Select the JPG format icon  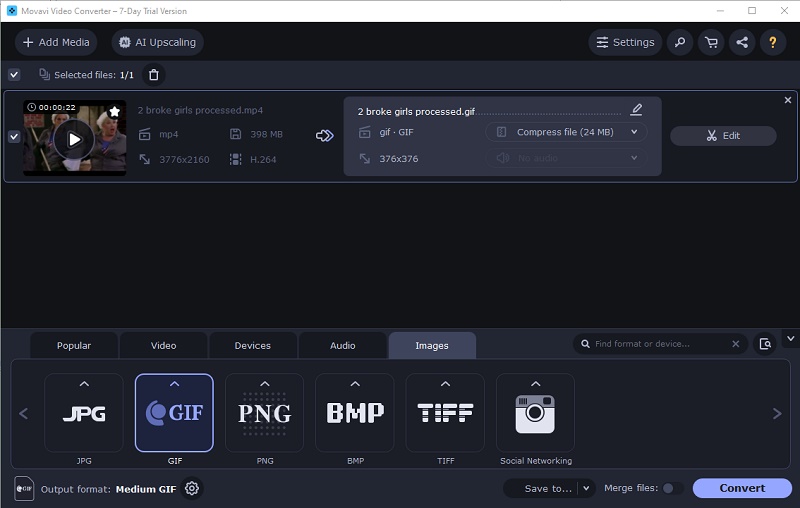pyautogui.click(x=84, y=413)
